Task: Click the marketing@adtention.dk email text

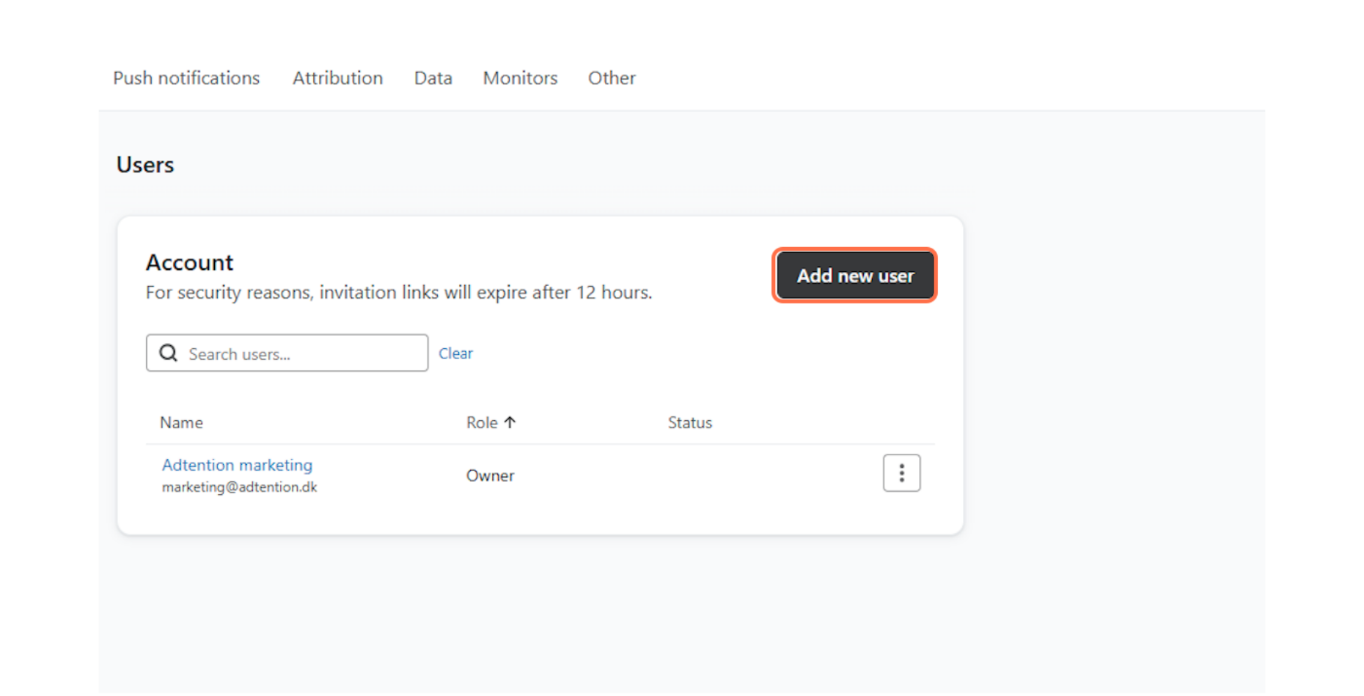Action: (x=239, y=488)
